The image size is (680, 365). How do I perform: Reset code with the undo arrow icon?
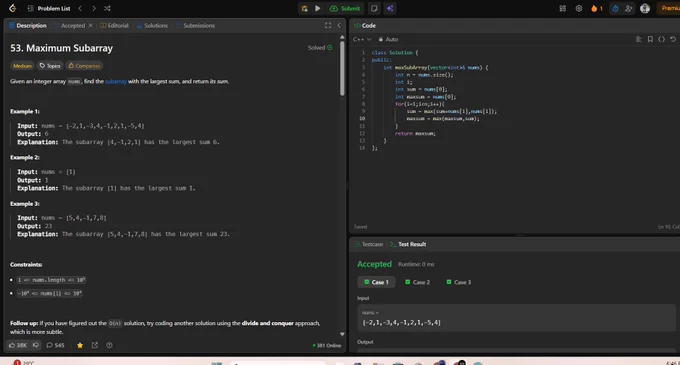point(673,39)
